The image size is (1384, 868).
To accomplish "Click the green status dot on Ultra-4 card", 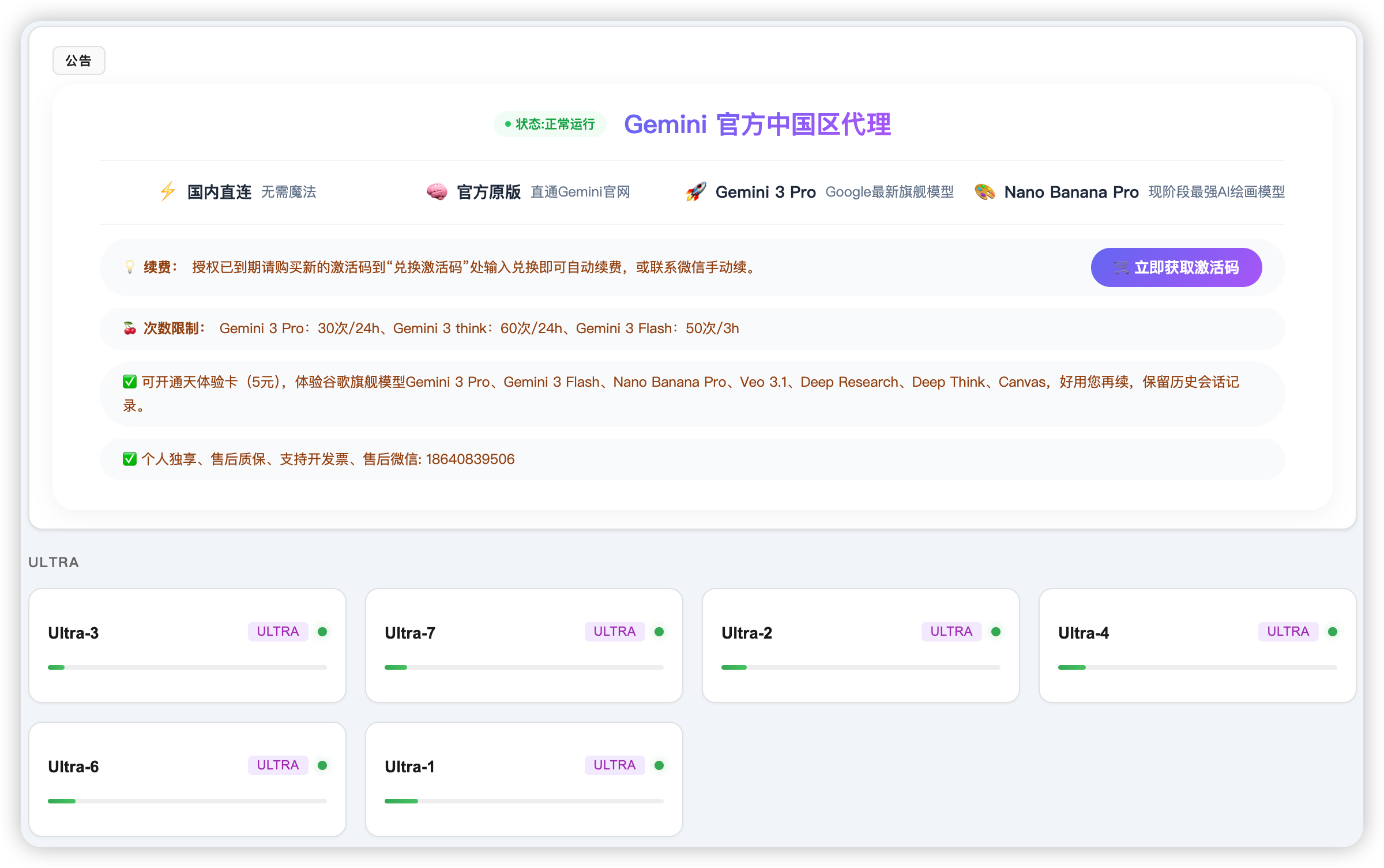I will coord(1333,632).
